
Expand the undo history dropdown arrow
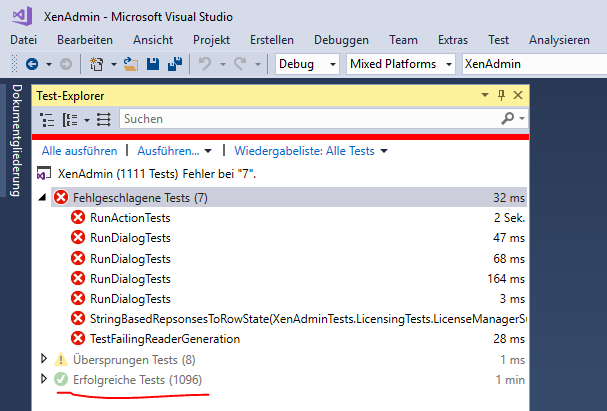[x=223, y=64]
